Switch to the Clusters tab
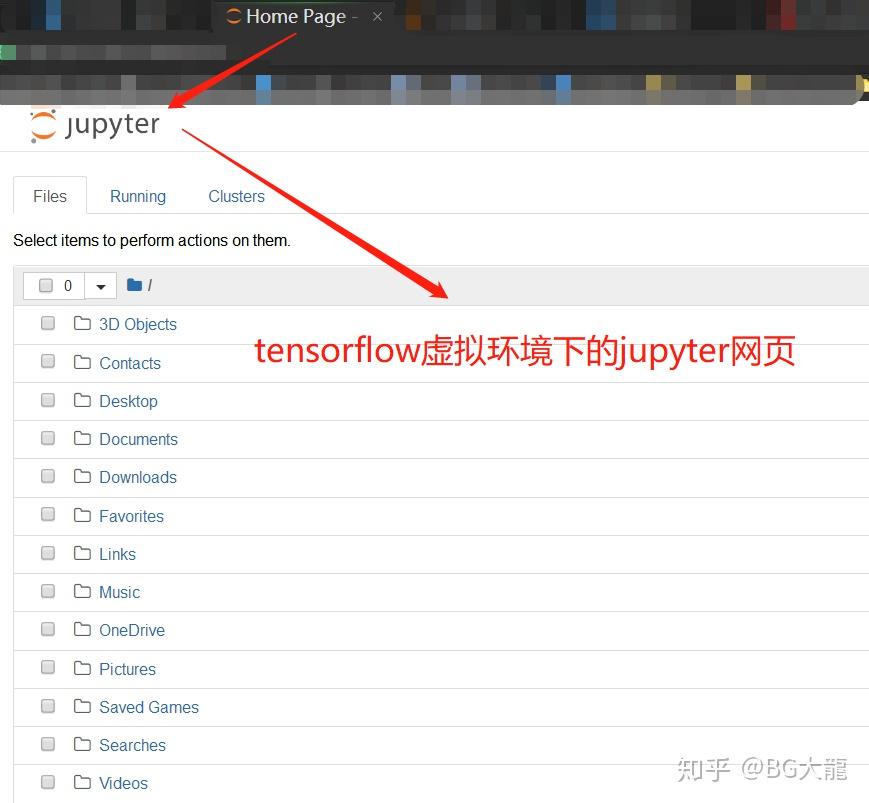 click(236, 196)
